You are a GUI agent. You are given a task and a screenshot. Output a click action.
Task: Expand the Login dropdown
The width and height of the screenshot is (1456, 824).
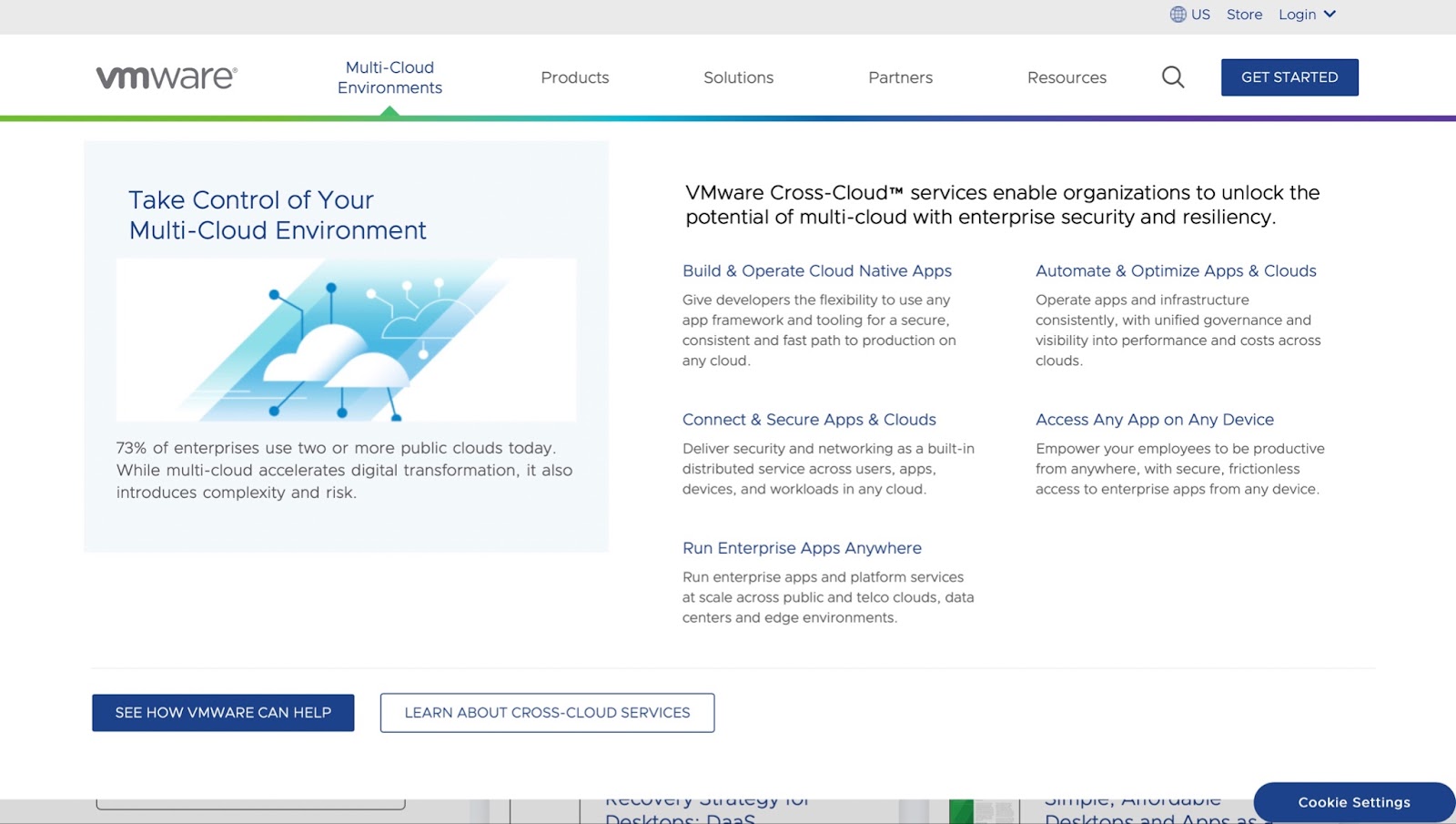click(x=1307, y=15)
